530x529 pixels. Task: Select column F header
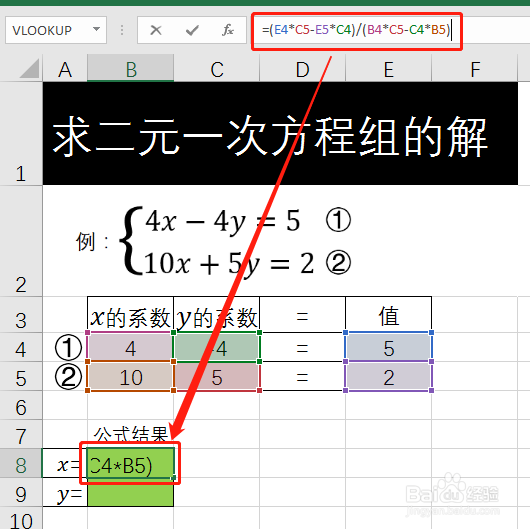tap(475, 69)
